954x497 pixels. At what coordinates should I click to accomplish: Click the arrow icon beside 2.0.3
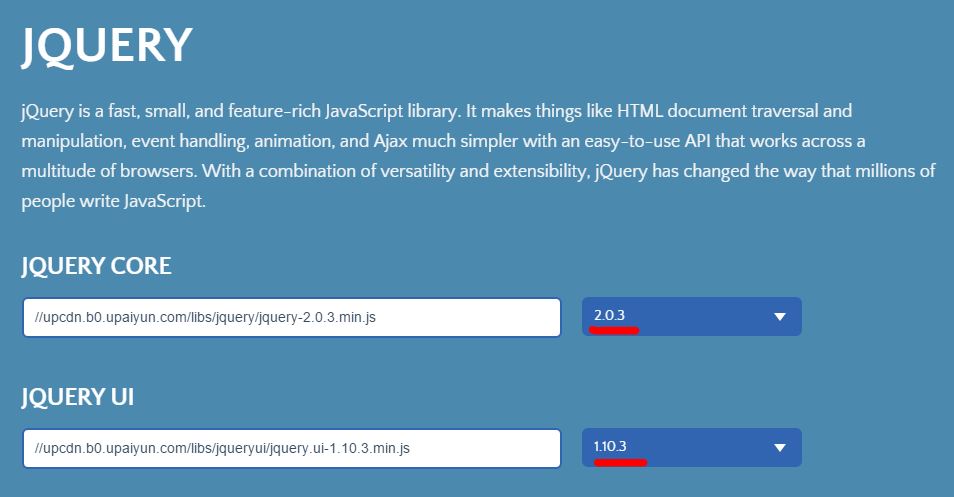[x=779, y=317]
